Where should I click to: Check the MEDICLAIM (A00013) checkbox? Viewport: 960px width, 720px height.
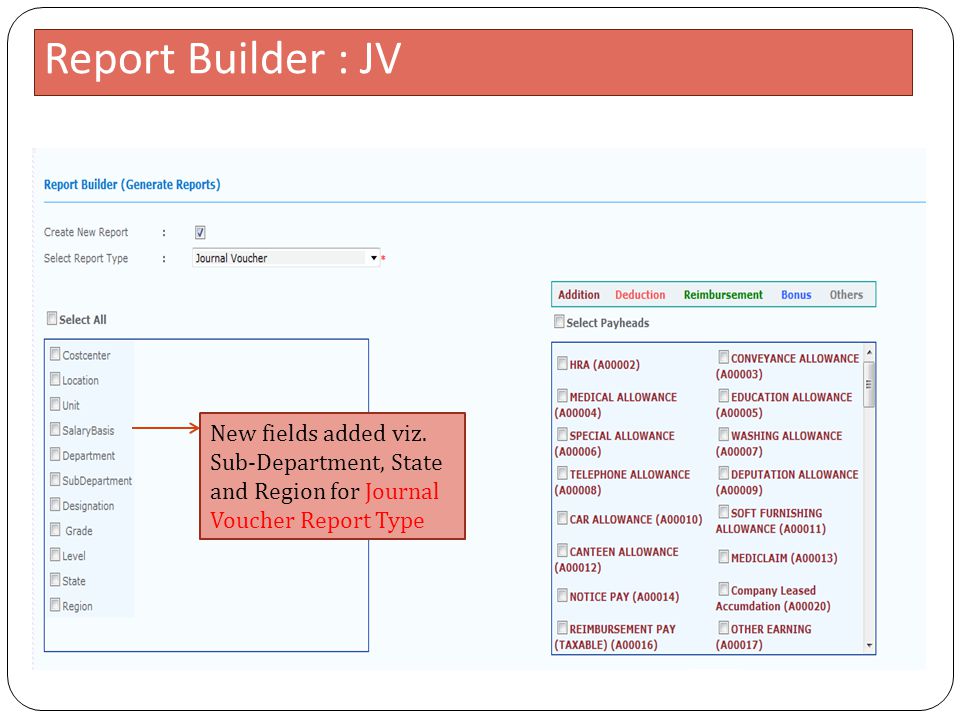pyautogui.click(x=724, y=557)
